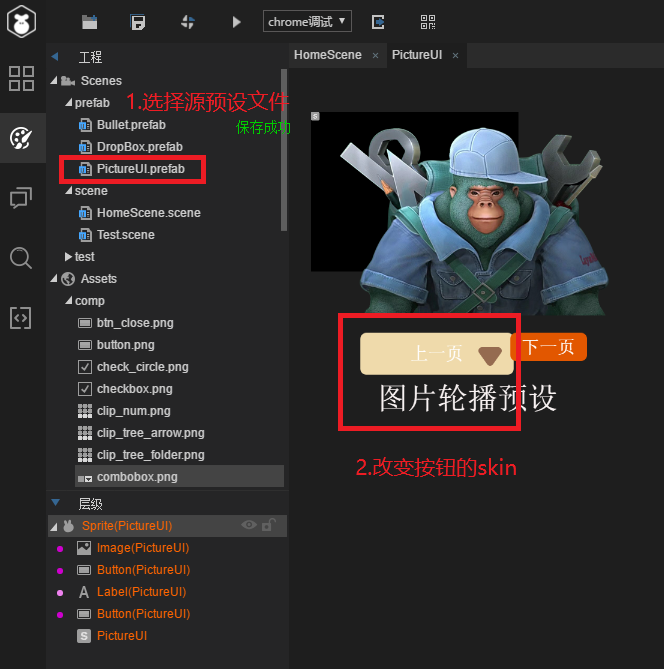This screenshot has width=664, height=669.
Task: Click the publish/export toolbar icon
Action: [x=378, y=22]
